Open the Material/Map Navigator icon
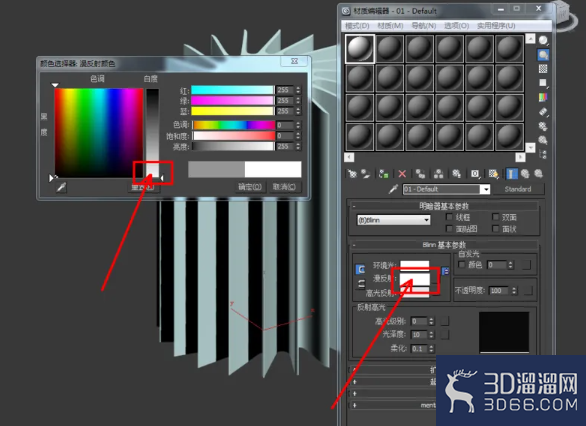This screenshot has height=426, width=586. [543, 154]
